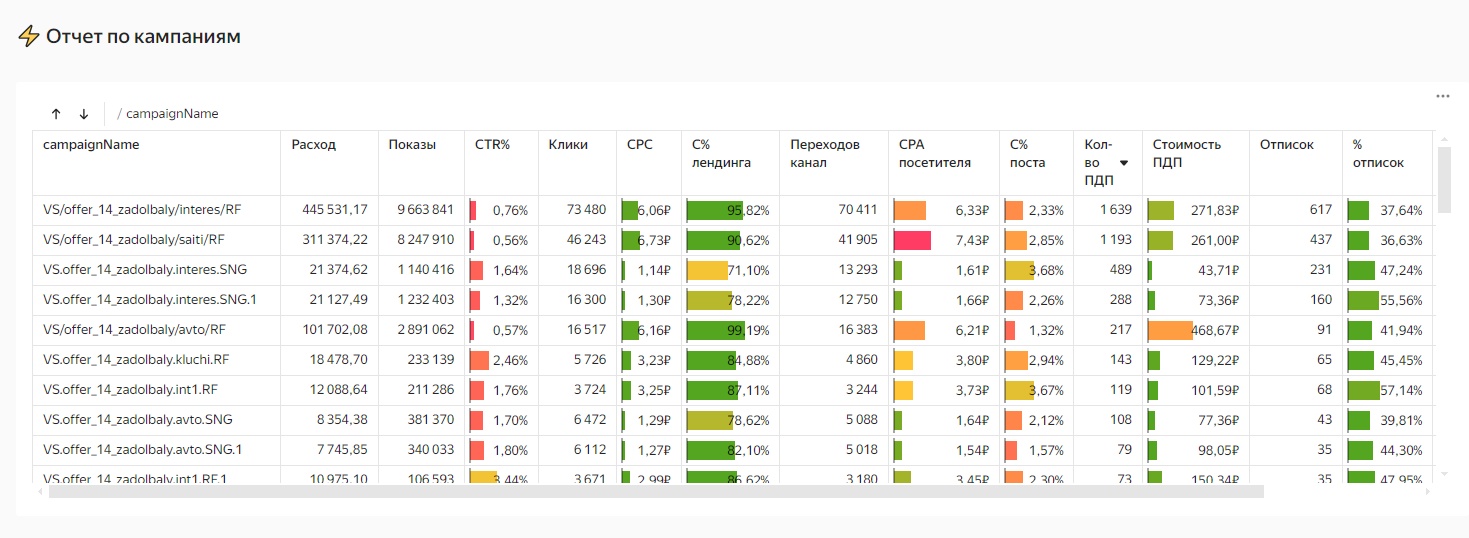Click the Отчет по кампаниям title

click(143, 37)
